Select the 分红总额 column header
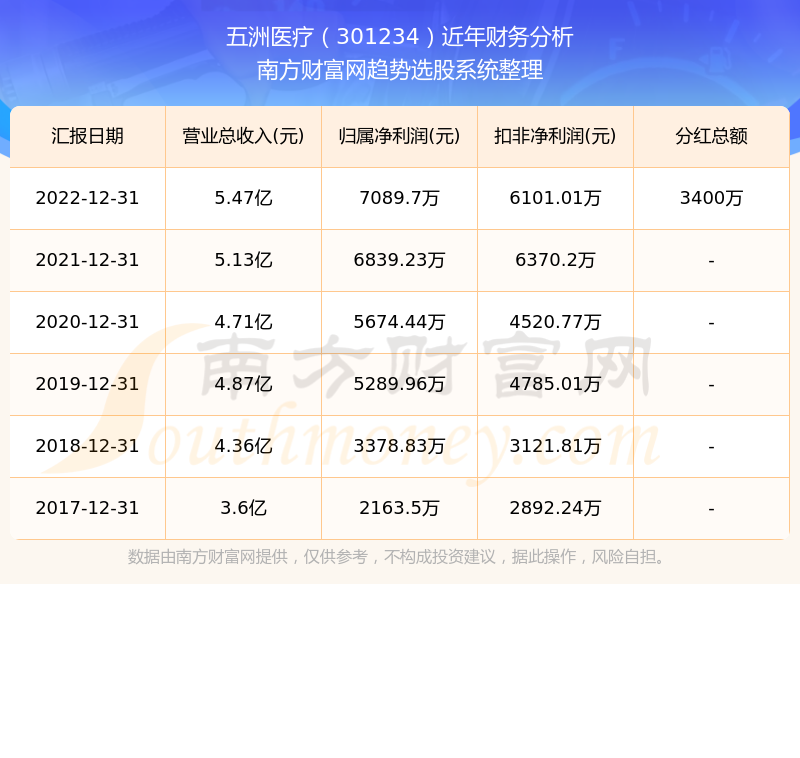This screenshot has height=758, width=800. (x=711, y=136)
